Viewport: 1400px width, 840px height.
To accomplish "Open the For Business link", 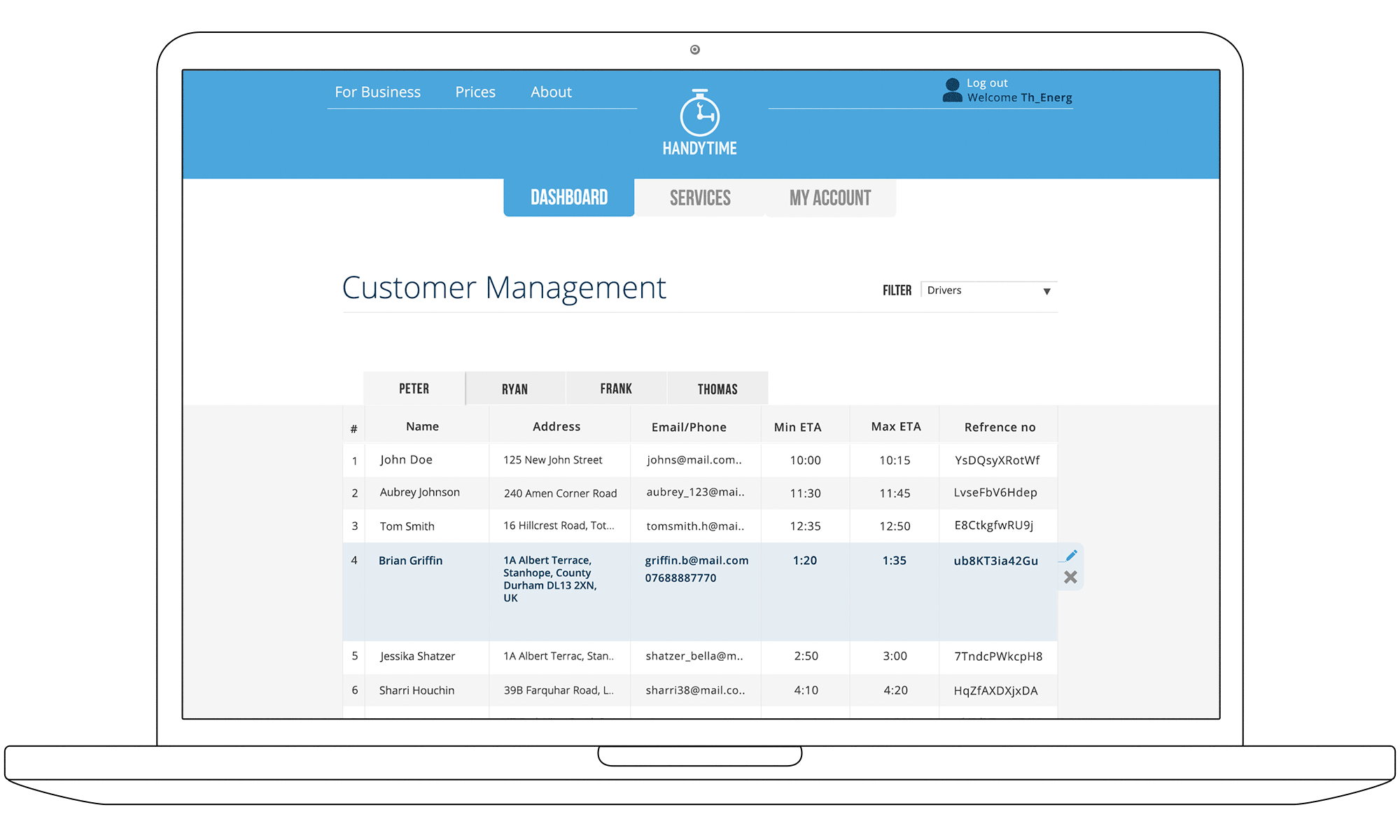I will (377, 92).
